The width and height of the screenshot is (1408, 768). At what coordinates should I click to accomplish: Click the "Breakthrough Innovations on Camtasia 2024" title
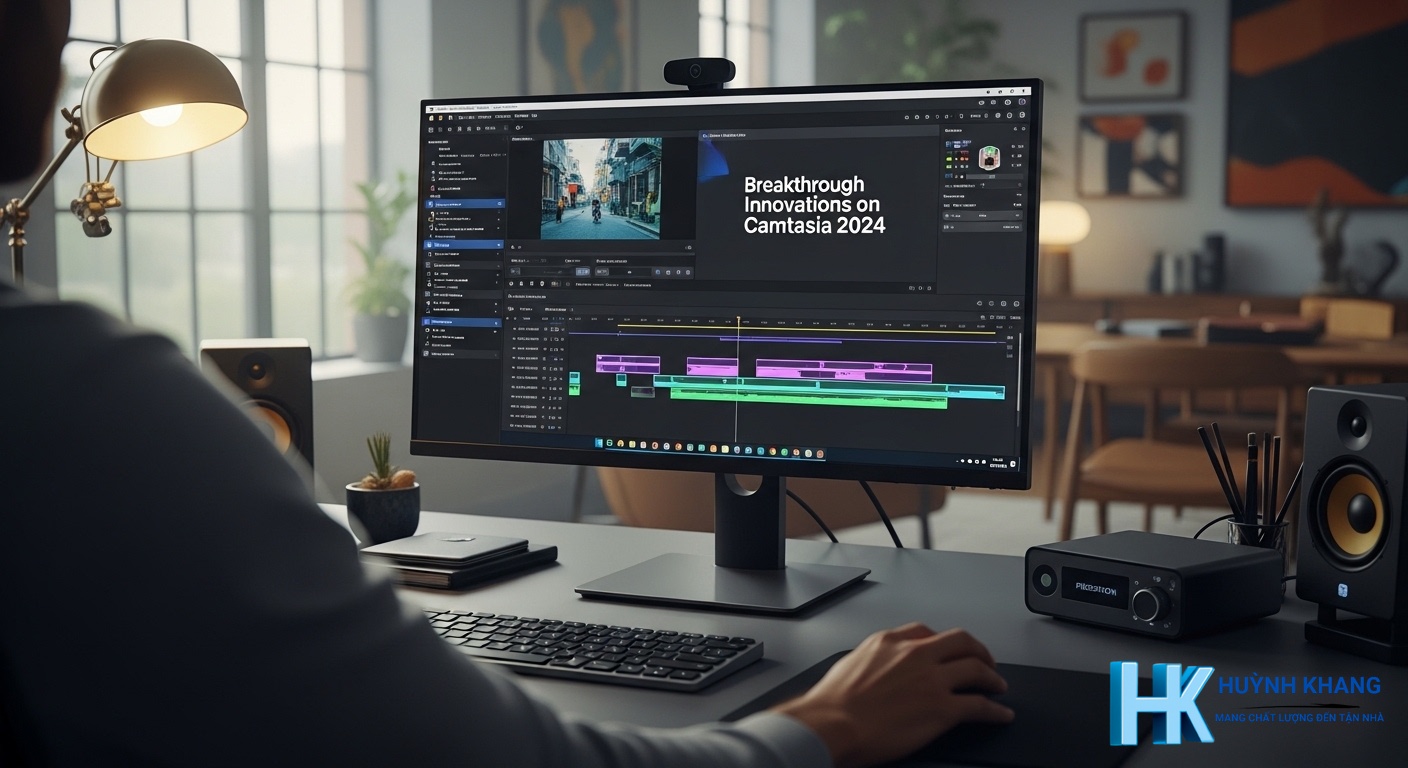tap(814, 206)
